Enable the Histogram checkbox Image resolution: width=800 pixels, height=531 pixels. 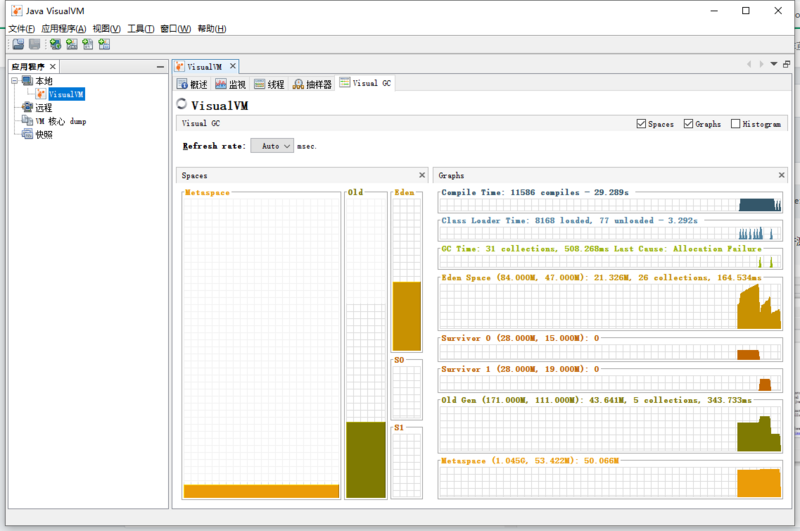click(x=735, y=123)
